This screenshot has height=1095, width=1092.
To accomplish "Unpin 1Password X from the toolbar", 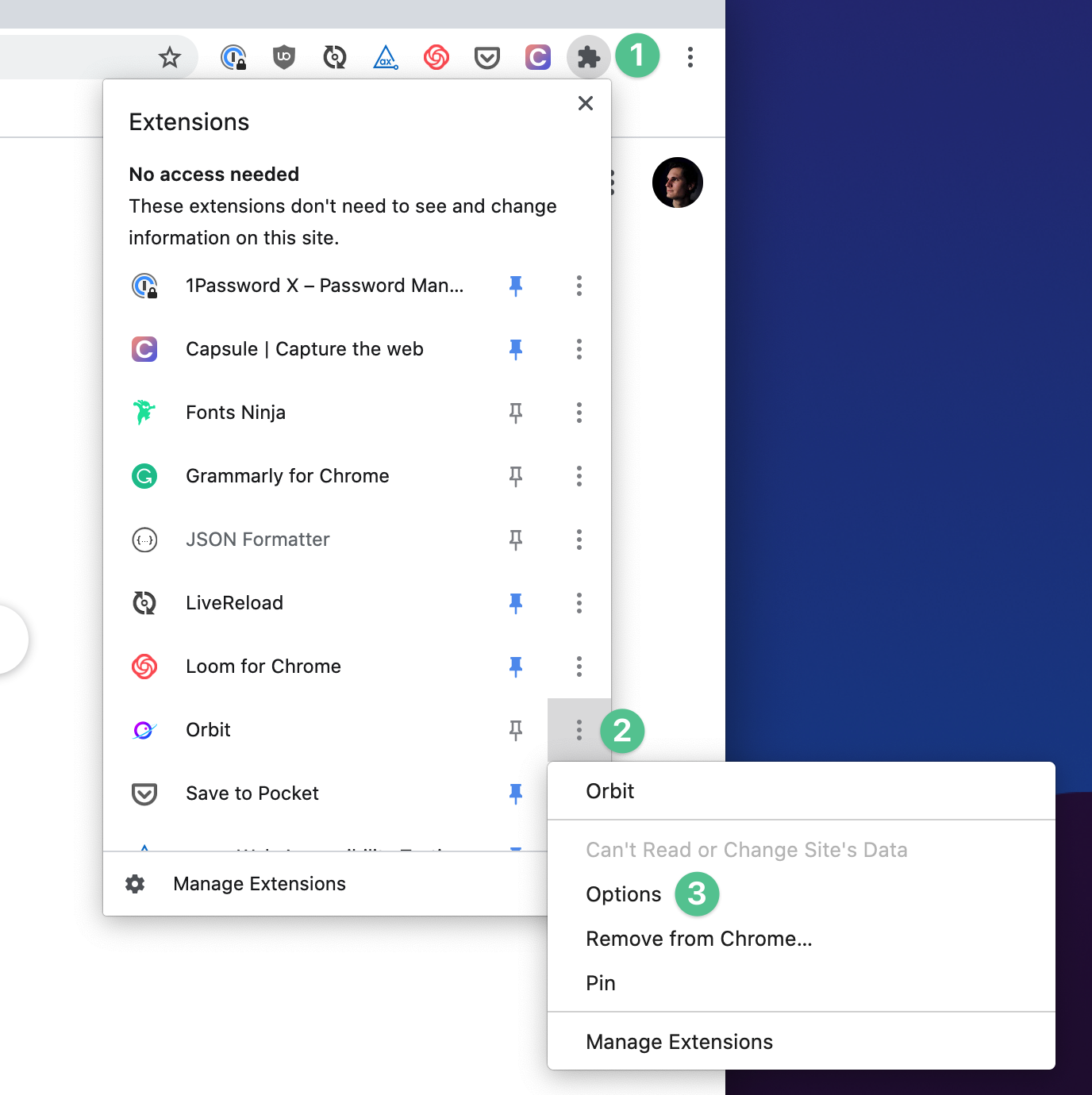I will click(x=516, y=286).
